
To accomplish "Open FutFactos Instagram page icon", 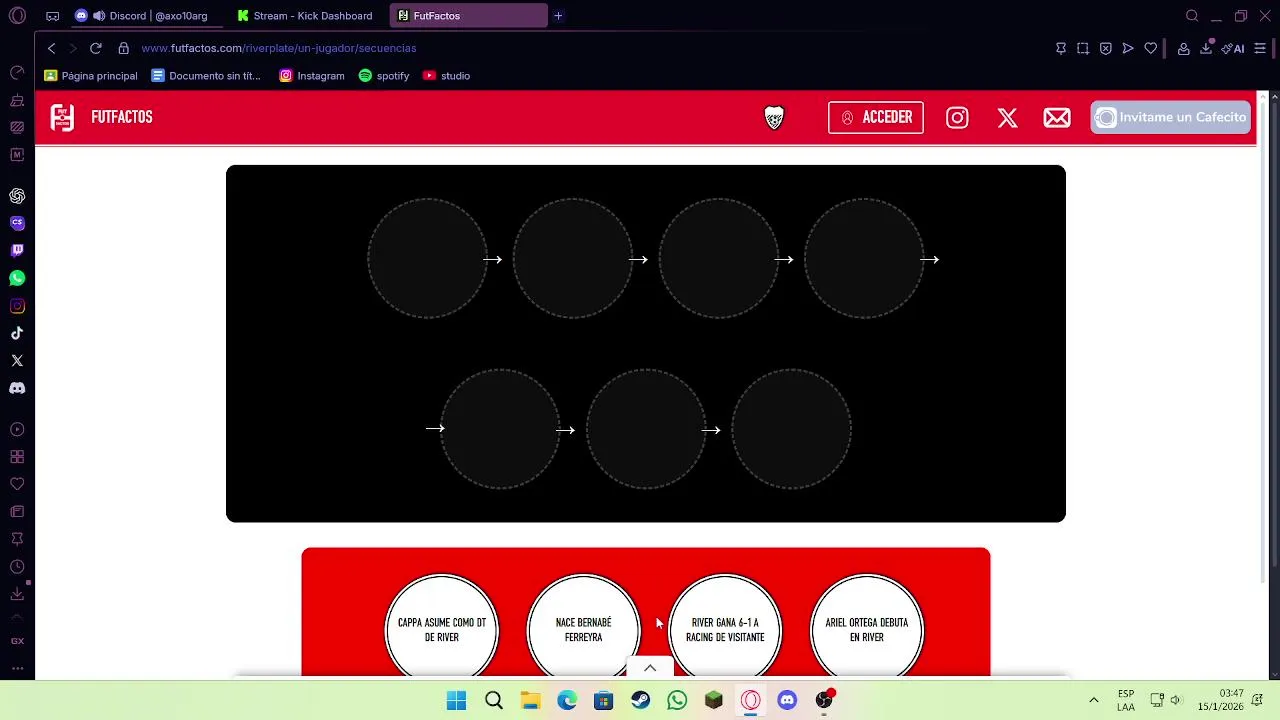I will 957,118.
